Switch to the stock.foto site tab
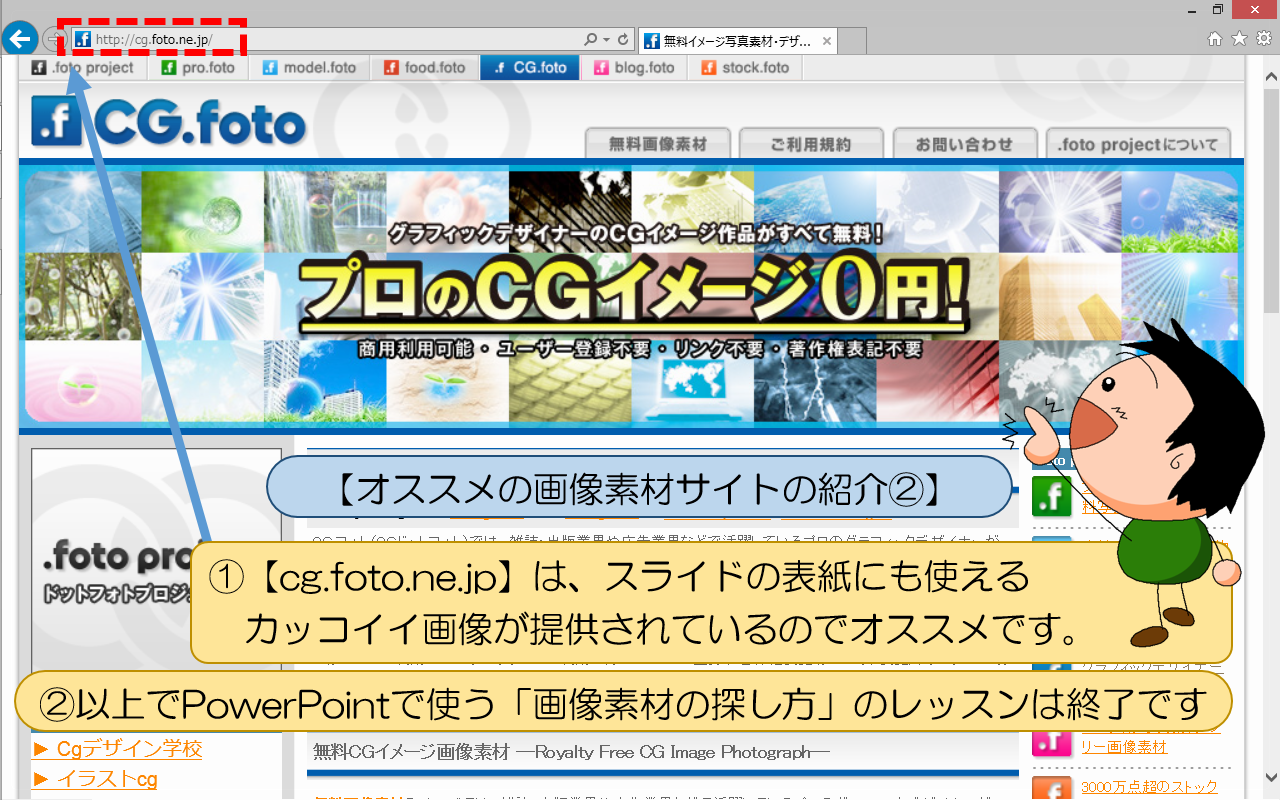Screen dimensions: 1280x800 coord(745,68)
